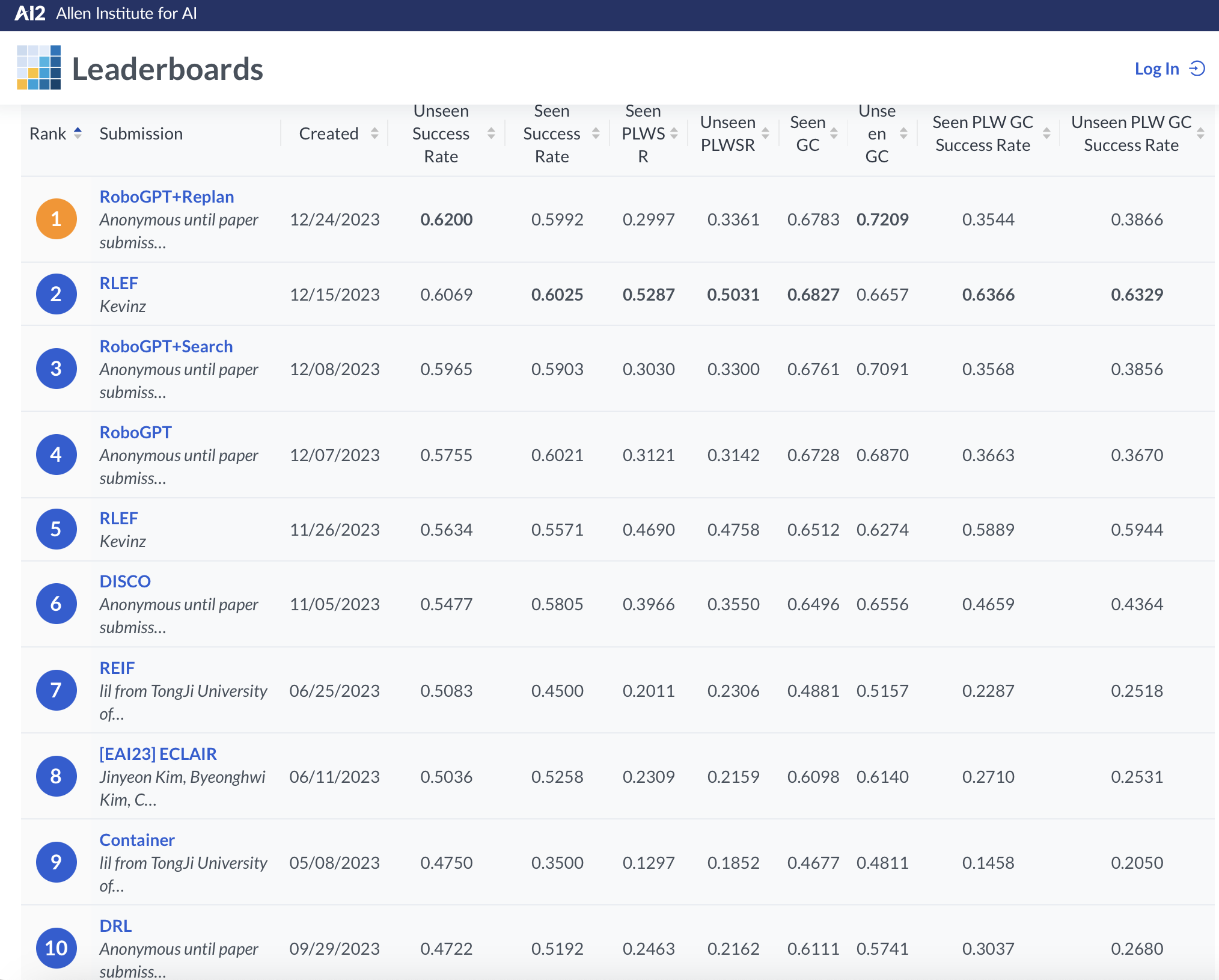Click the AI2 logo in top bar
Viewport: 1219px width, 980px height.
(x=30, y=13)
